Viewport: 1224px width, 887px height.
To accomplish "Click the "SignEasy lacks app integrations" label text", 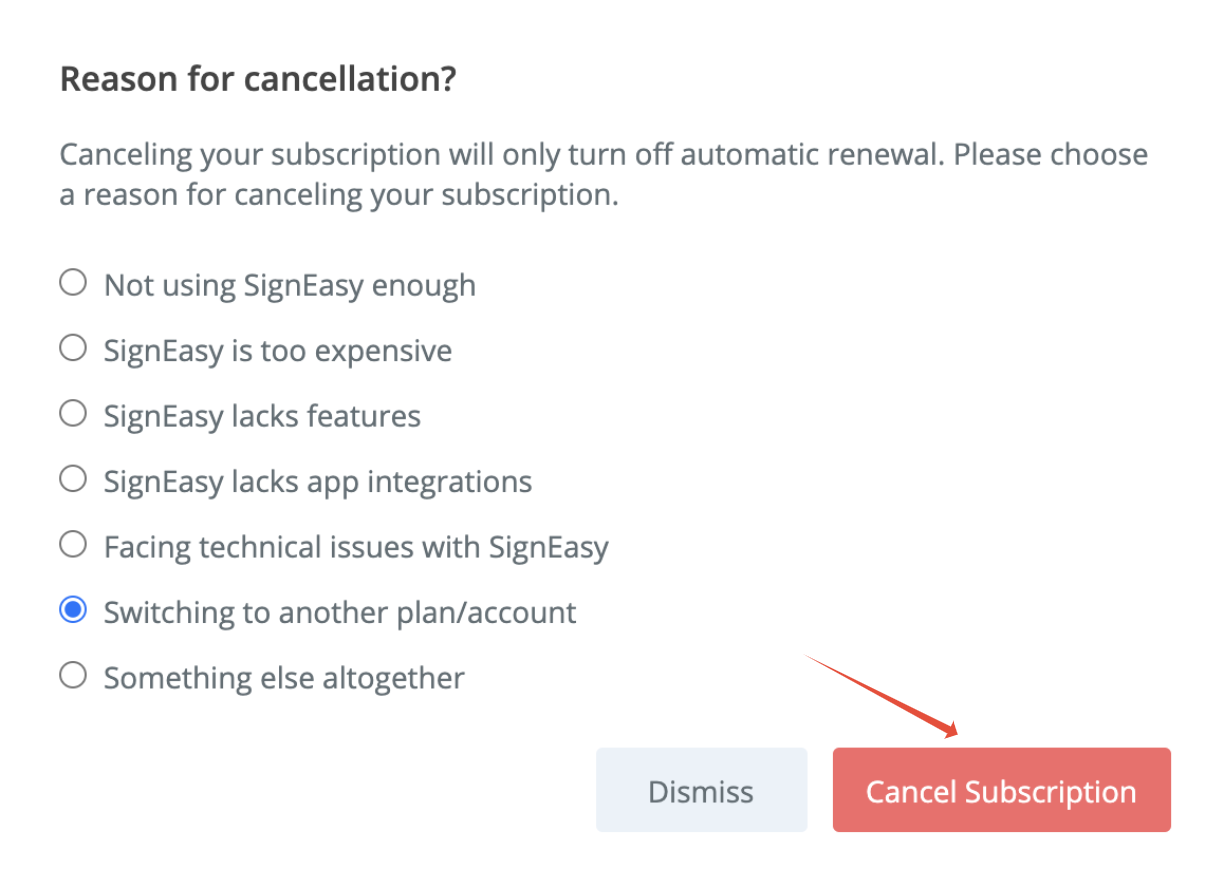I will (x=318, y=482).
